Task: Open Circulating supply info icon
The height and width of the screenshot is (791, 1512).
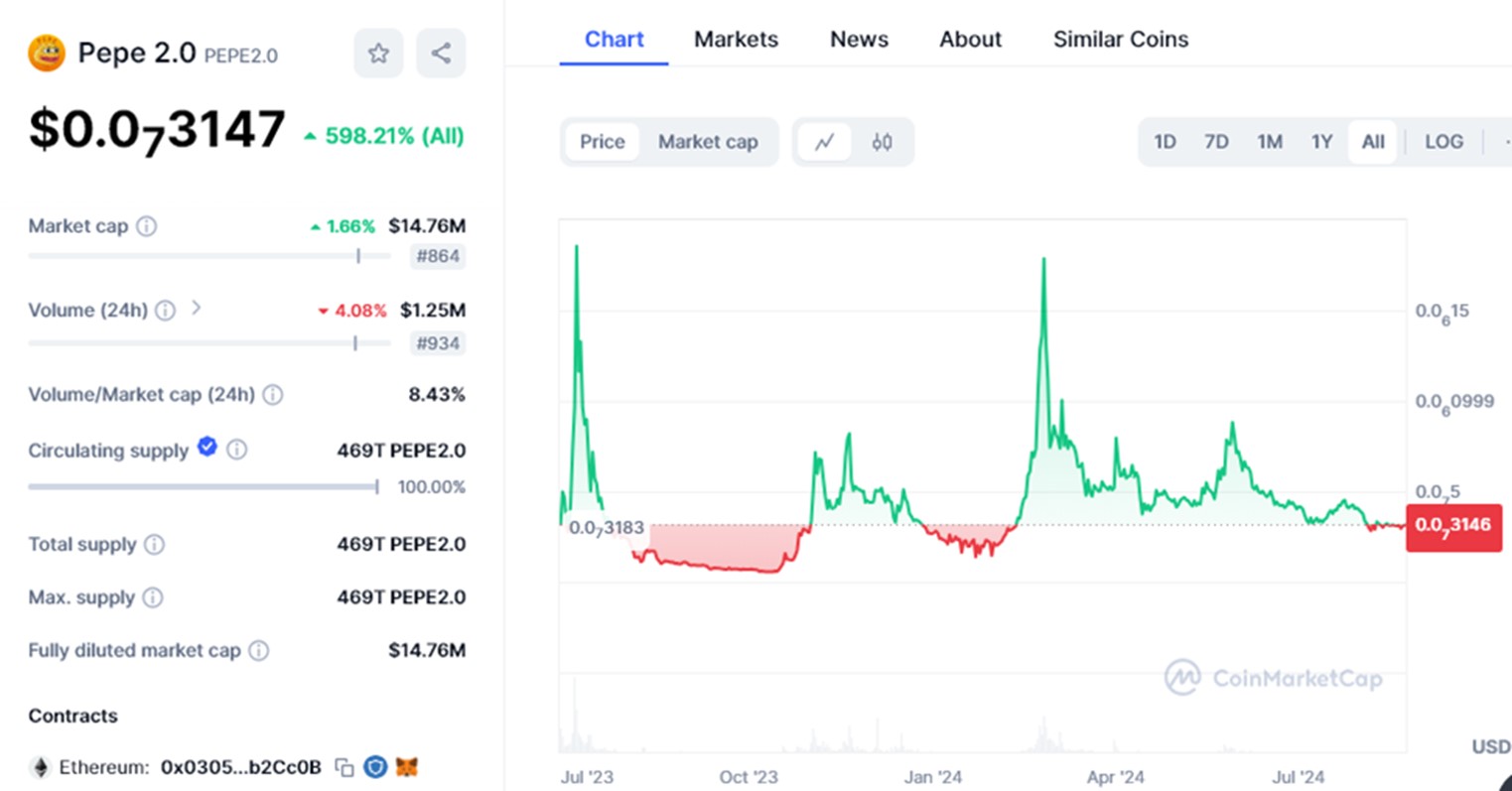Action: (x=236, y=450)
